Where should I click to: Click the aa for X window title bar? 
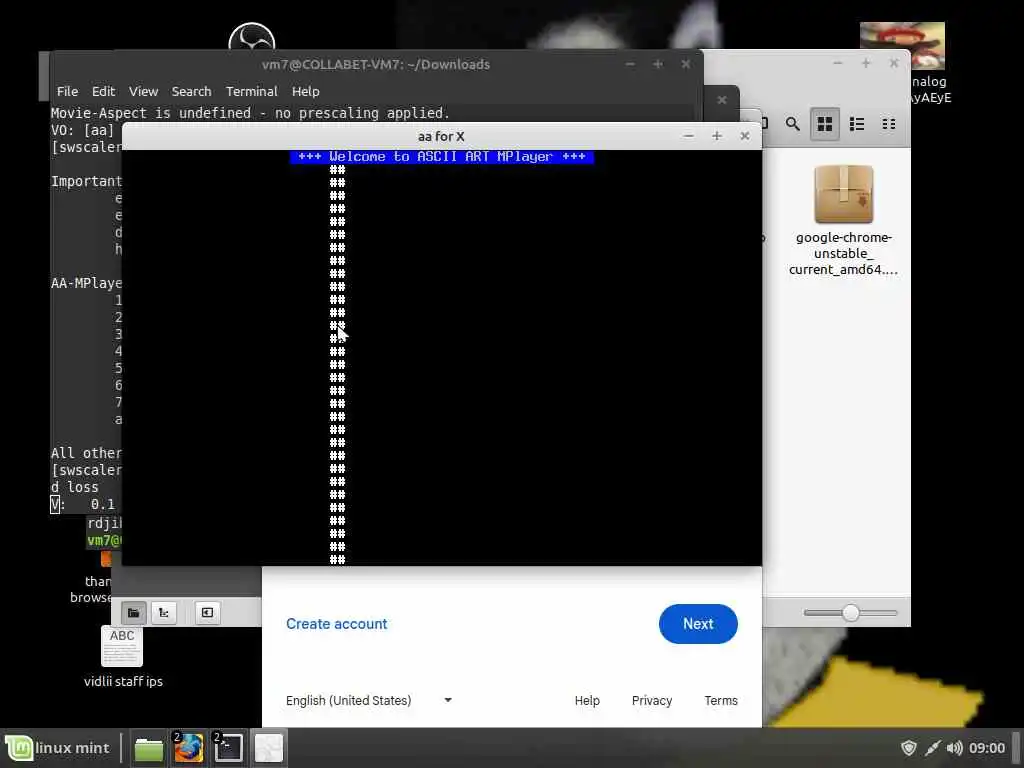point(441,136)
